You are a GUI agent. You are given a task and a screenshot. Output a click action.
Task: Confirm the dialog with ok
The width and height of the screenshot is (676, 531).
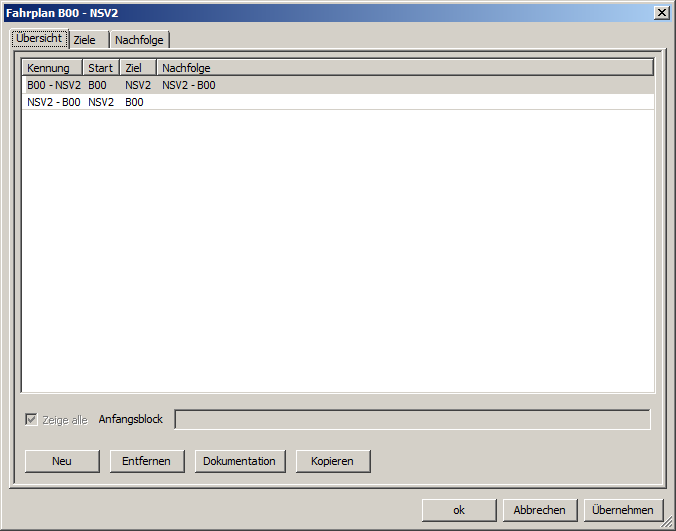[459, 510]
